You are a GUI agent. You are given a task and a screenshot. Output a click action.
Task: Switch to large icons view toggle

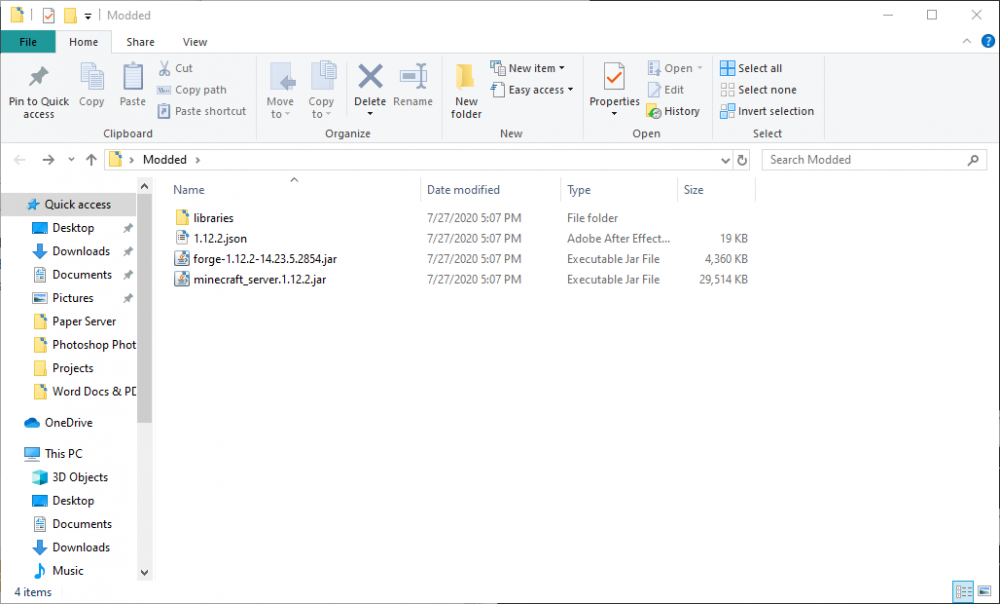(982, 591)
